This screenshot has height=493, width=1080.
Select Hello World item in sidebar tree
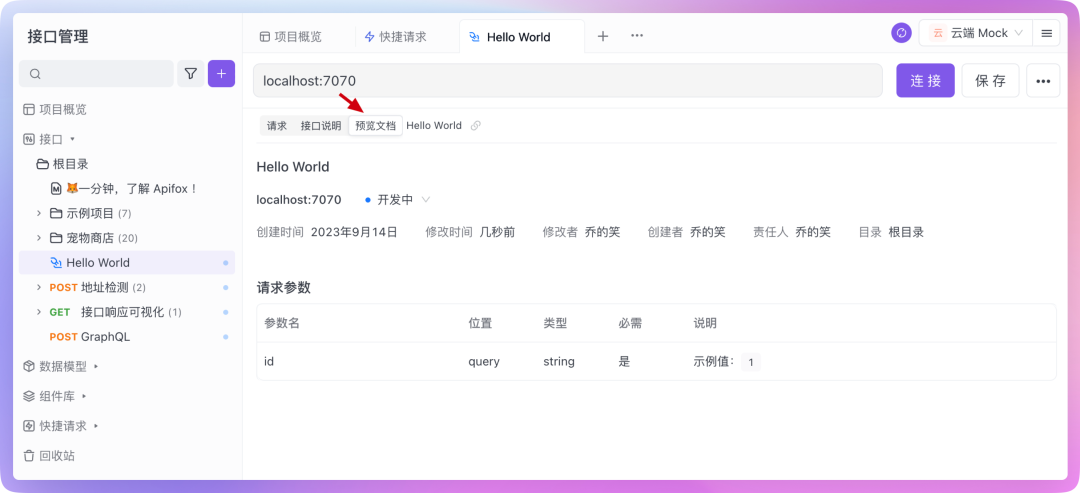[127, 263]
